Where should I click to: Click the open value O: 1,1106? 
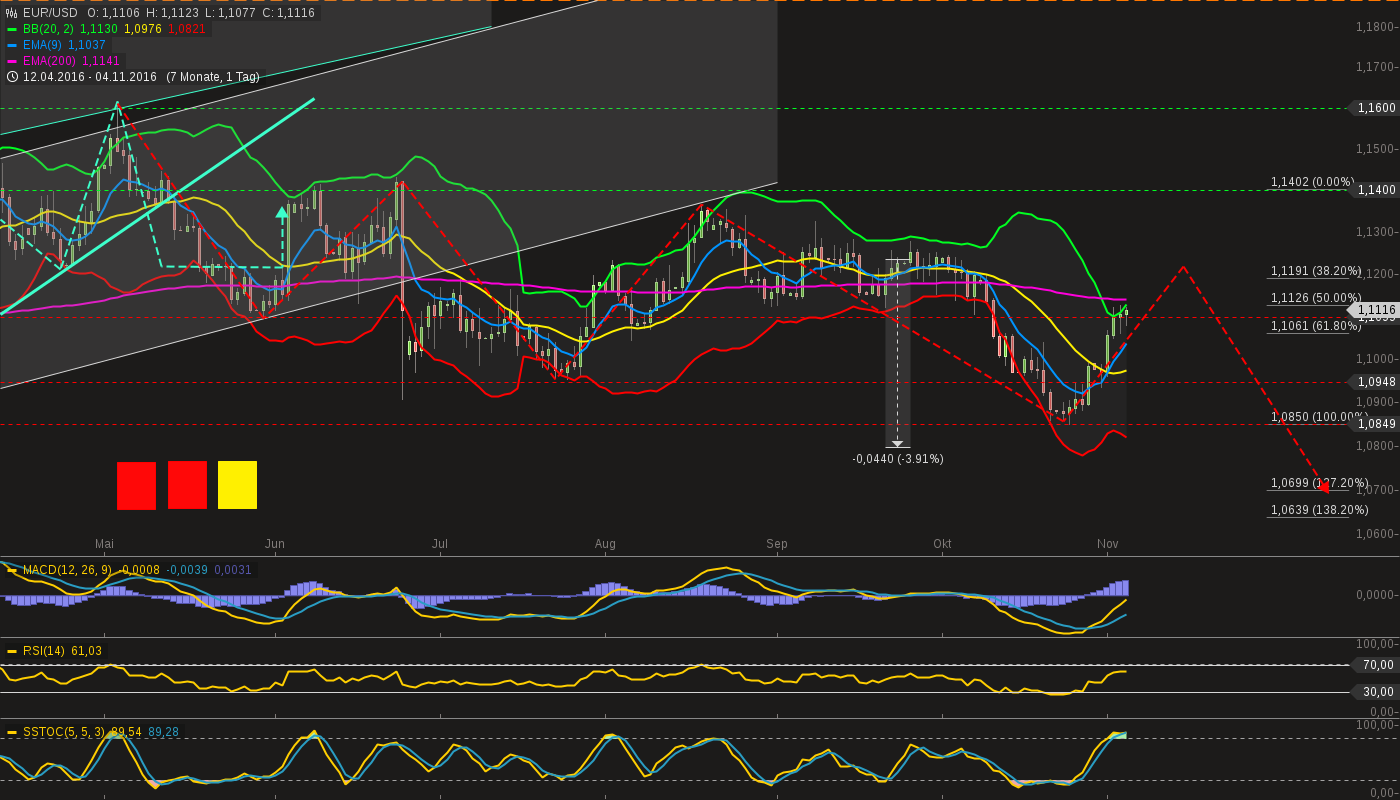pos(113,13)
